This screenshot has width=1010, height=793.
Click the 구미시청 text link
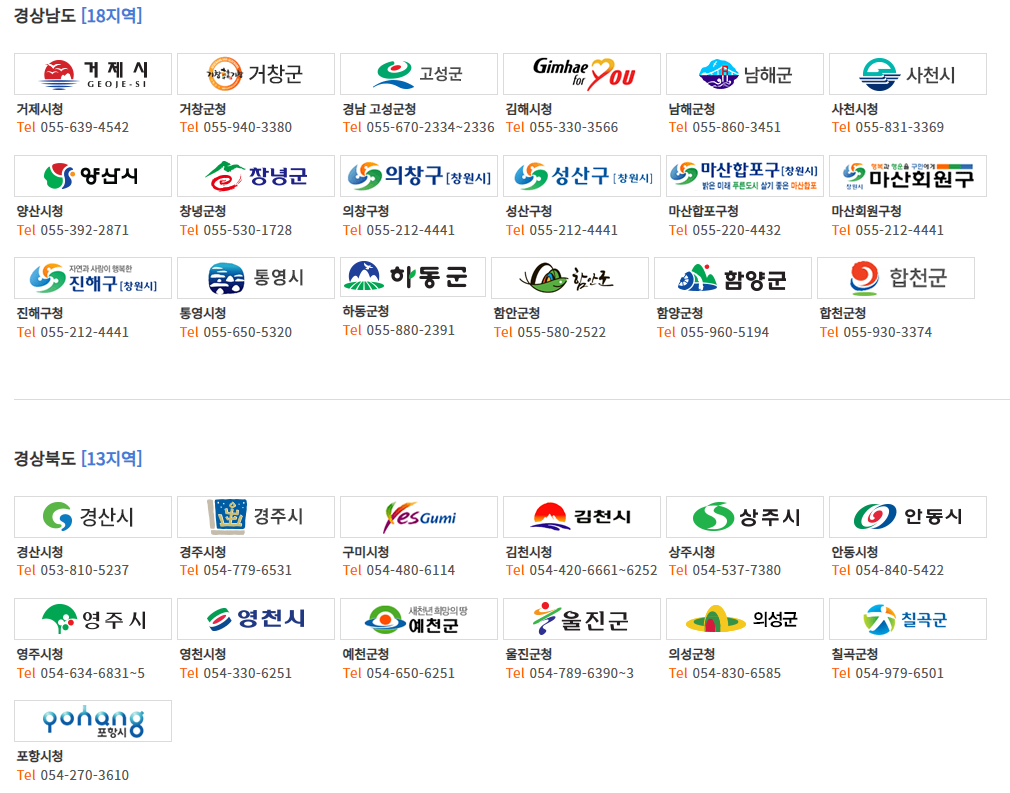pos(366,552)
